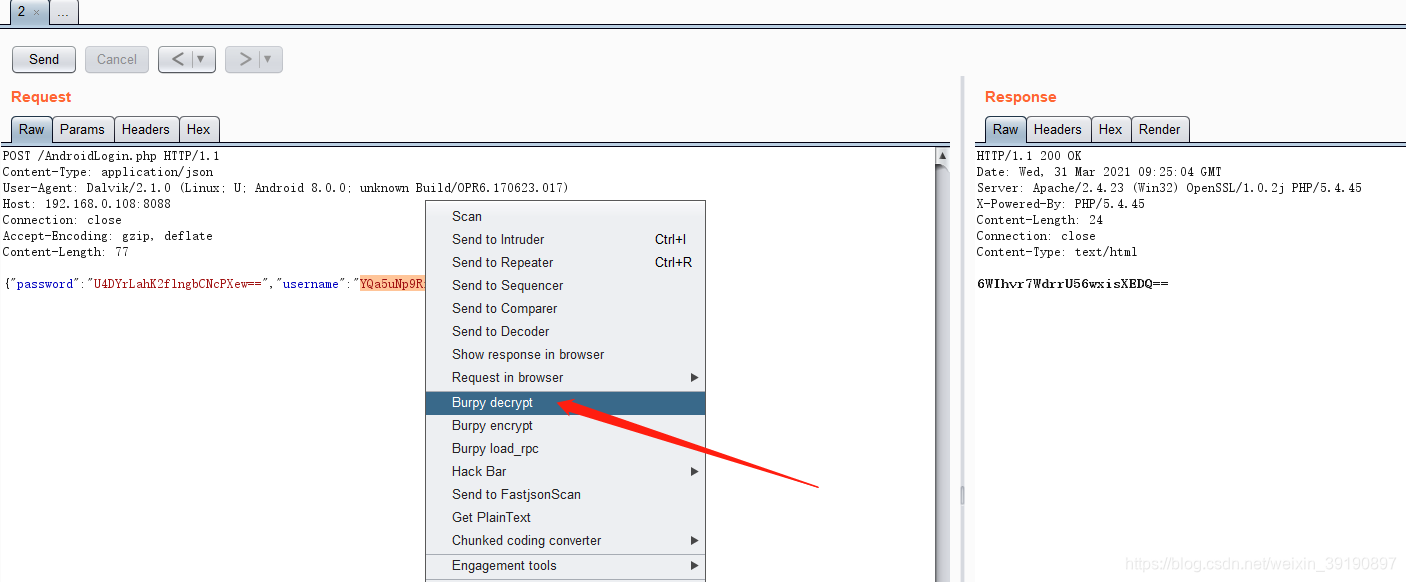Image resolution: width=1406 pixels, height=582 pixels.
Task: Select Burpy load_rpc menu entry
Action: [x=565, y=448]
